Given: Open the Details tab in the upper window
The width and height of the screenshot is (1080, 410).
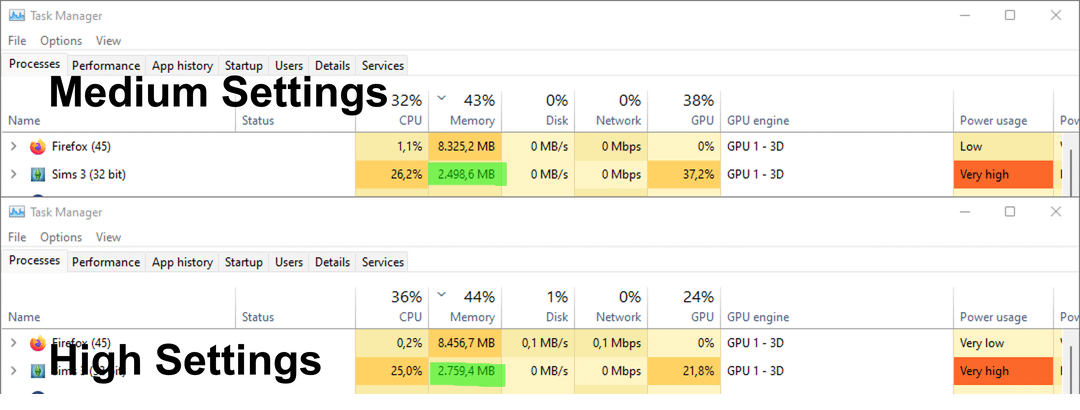Looking at the screenshot, I should pyautogui.click(x=332, y=66).
